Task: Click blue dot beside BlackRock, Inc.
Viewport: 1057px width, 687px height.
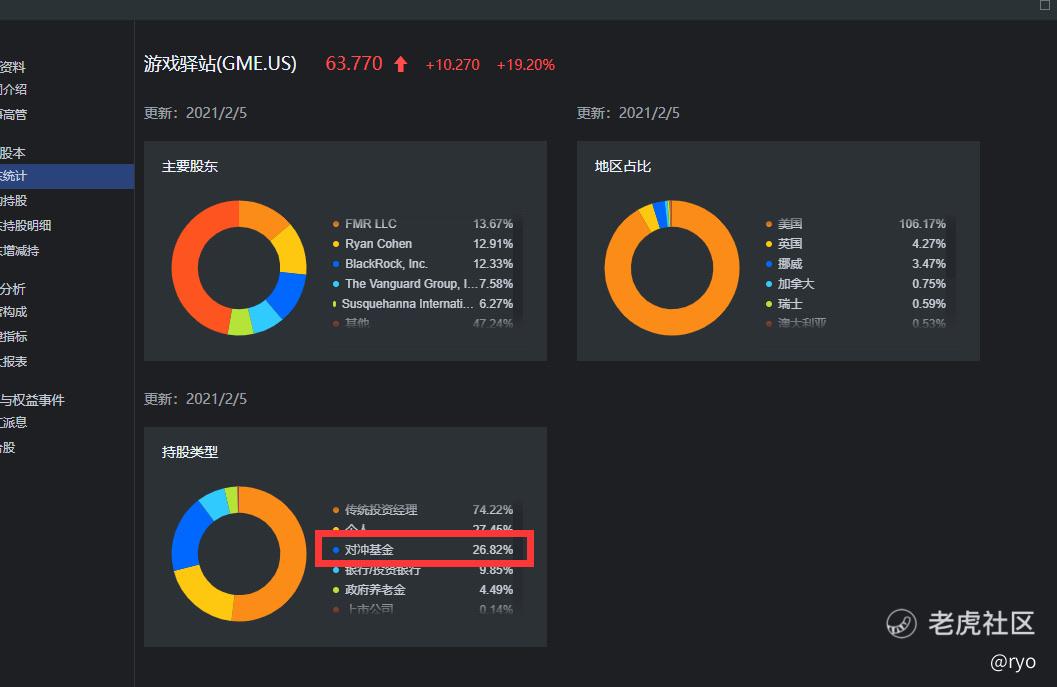Action: [336, 264]
